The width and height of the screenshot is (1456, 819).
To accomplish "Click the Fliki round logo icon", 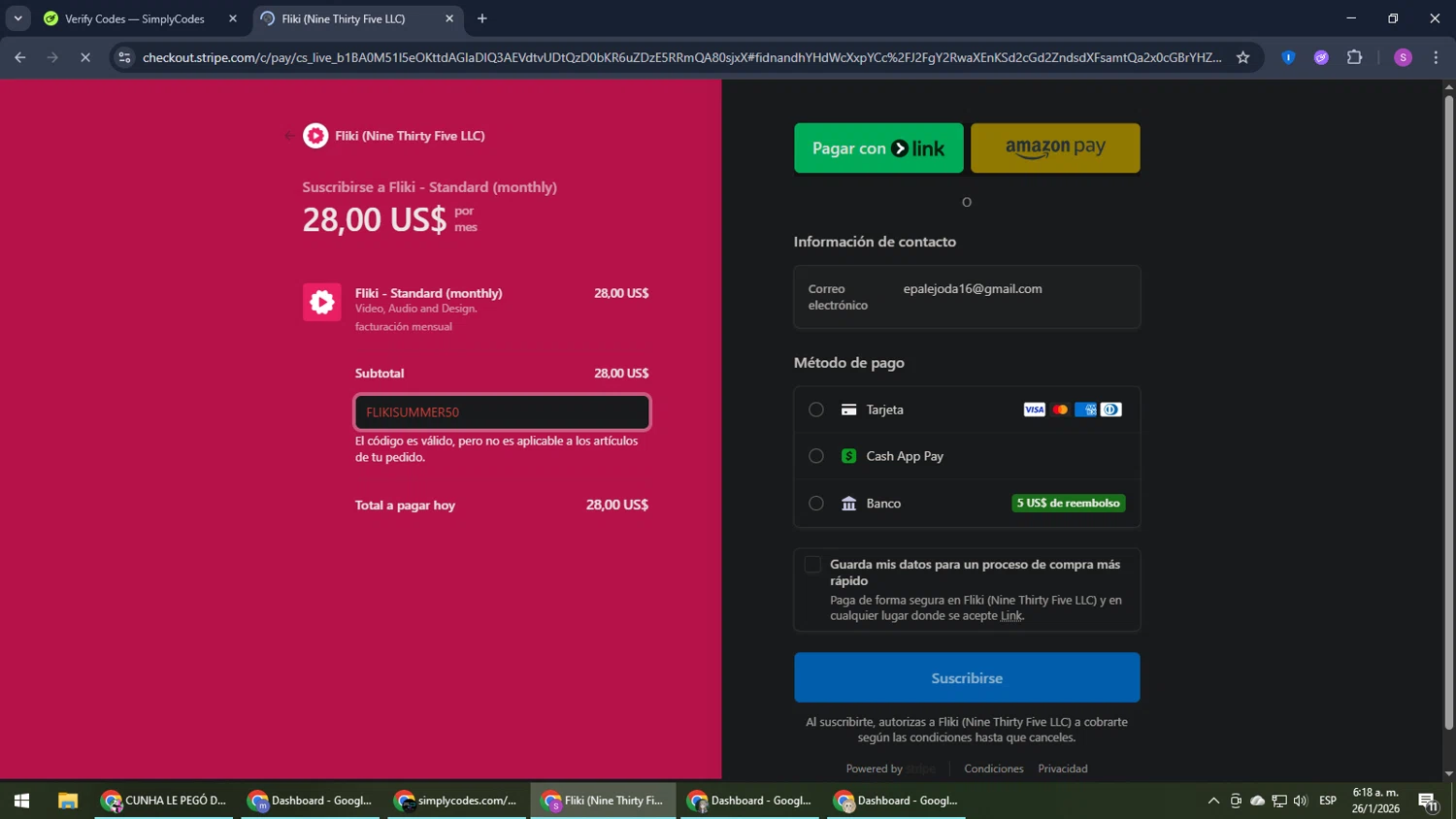I will (x=315, y=136).
